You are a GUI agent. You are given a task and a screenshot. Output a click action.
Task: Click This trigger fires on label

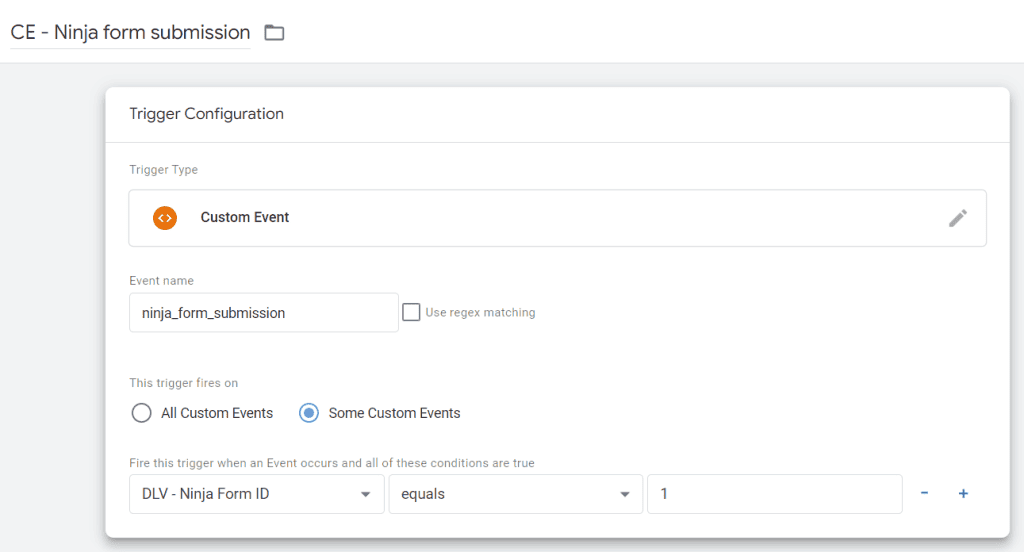(184, 383)
